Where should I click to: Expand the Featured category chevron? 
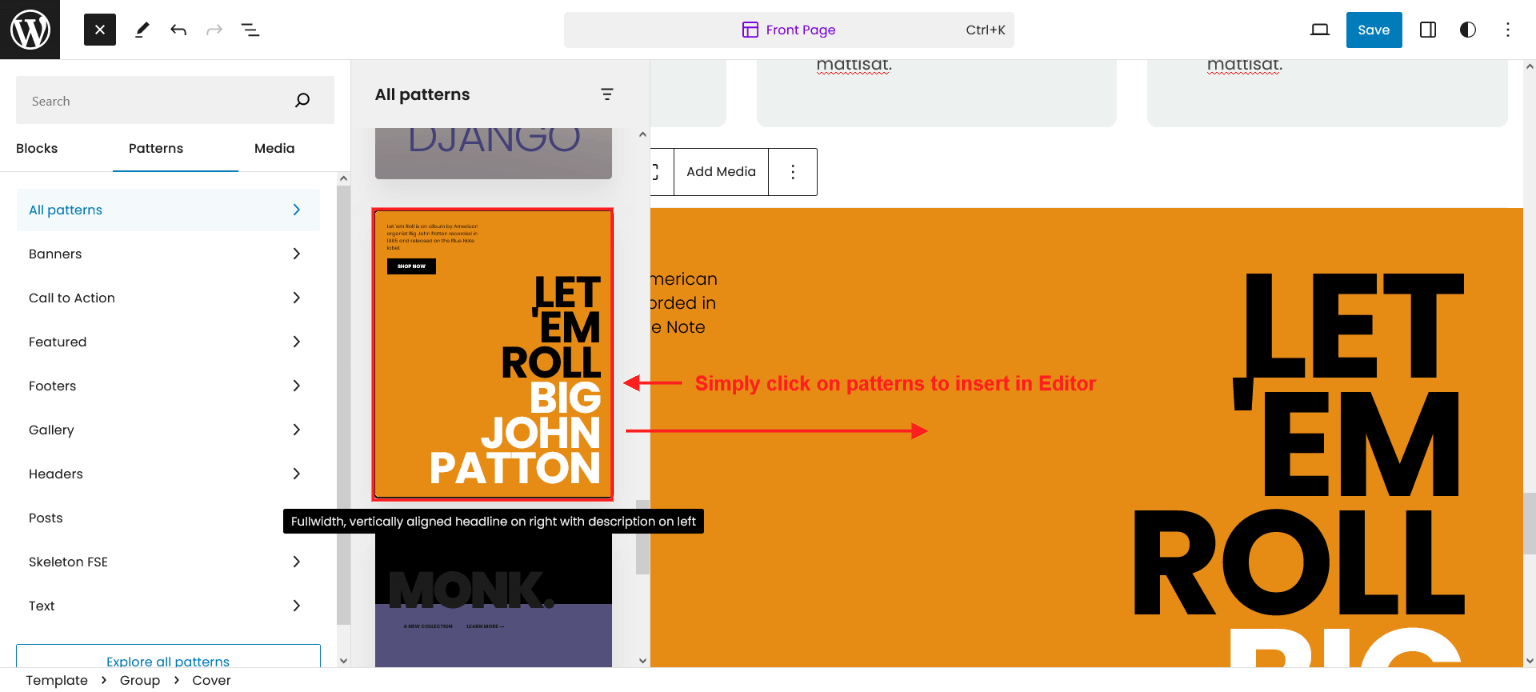click(296, 342)
